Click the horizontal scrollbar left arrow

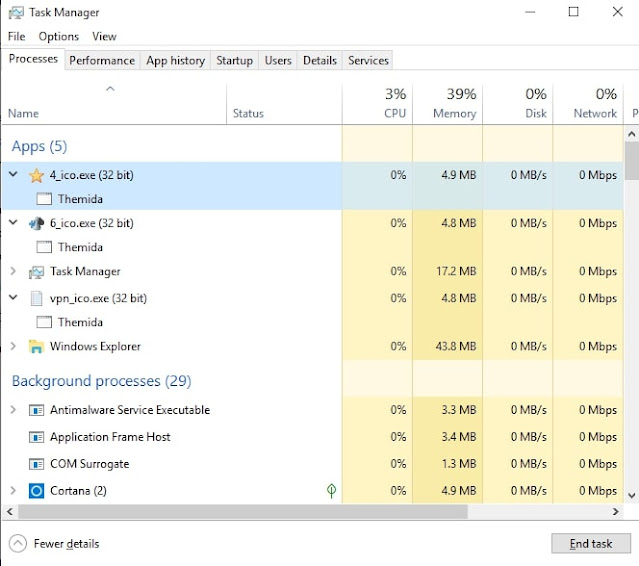(x=10, y=511)
